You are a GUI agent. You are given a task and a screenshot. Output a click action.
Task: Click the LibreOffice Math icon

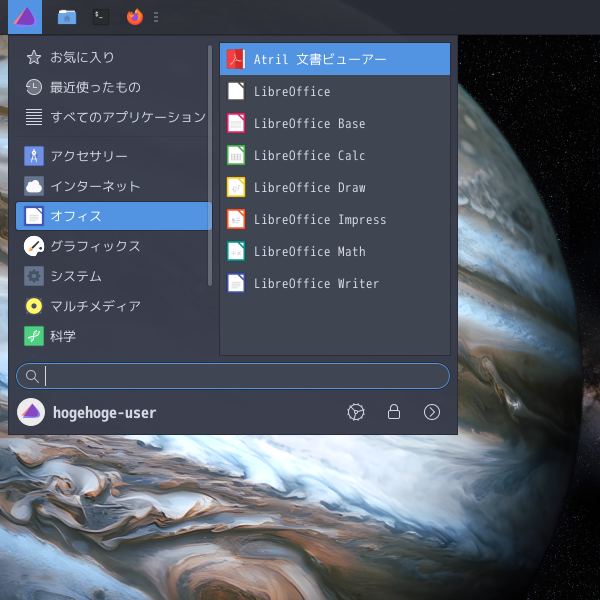236,251
